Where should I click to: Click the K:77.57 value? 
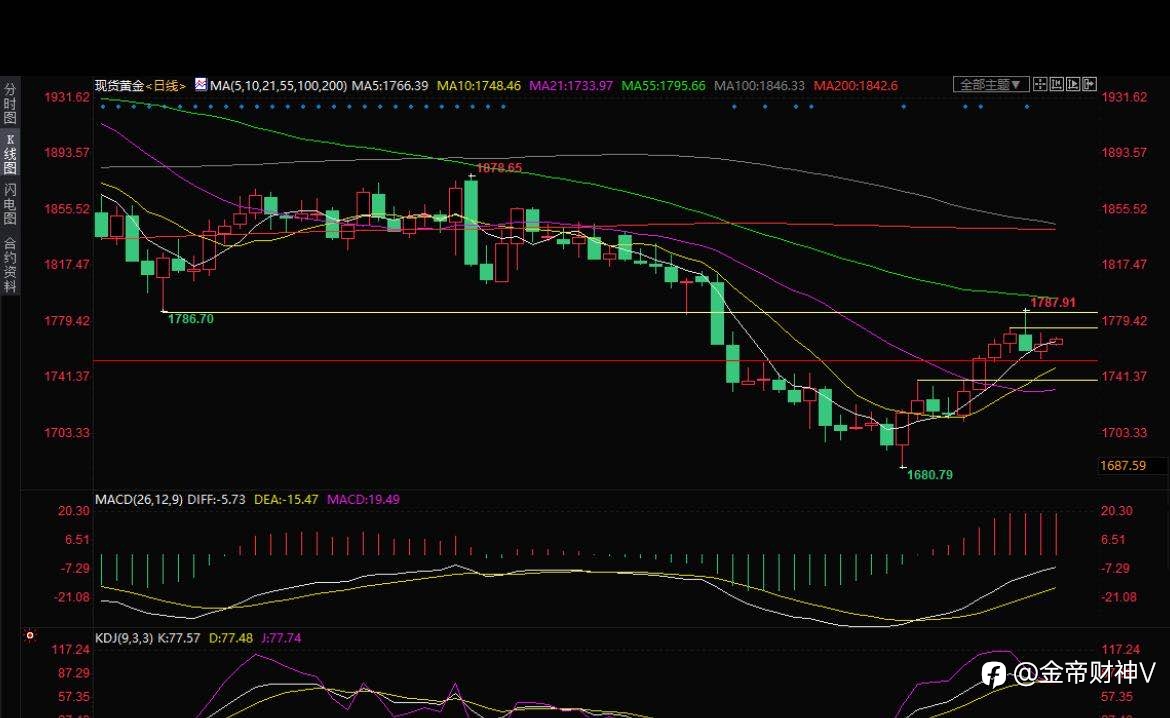(178, 638)
